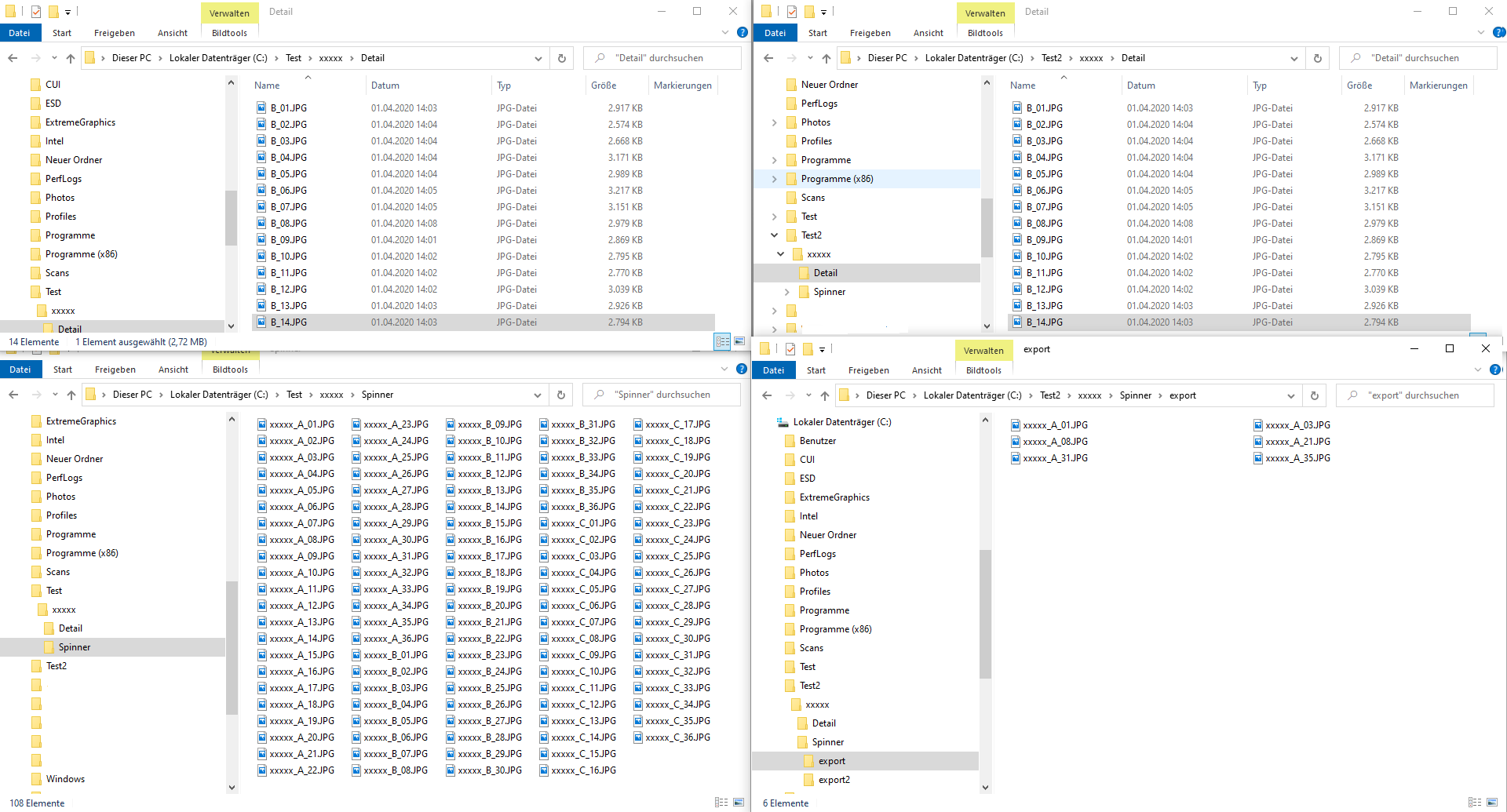Go back in the Test Detail window

tap(13, 58)
